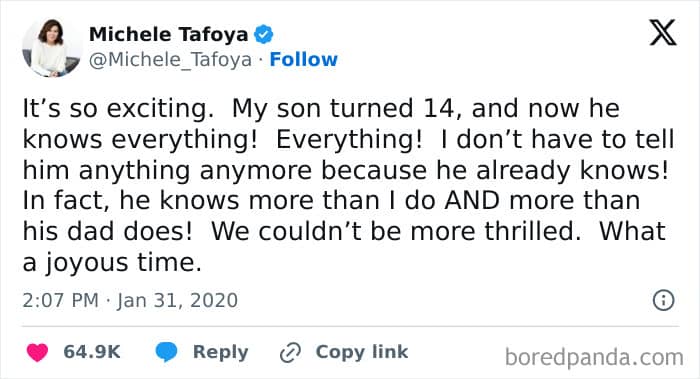This screenshot has height=379, width=700.
Task: Open Michele Tafoya's profile photo
Action: 52,47
